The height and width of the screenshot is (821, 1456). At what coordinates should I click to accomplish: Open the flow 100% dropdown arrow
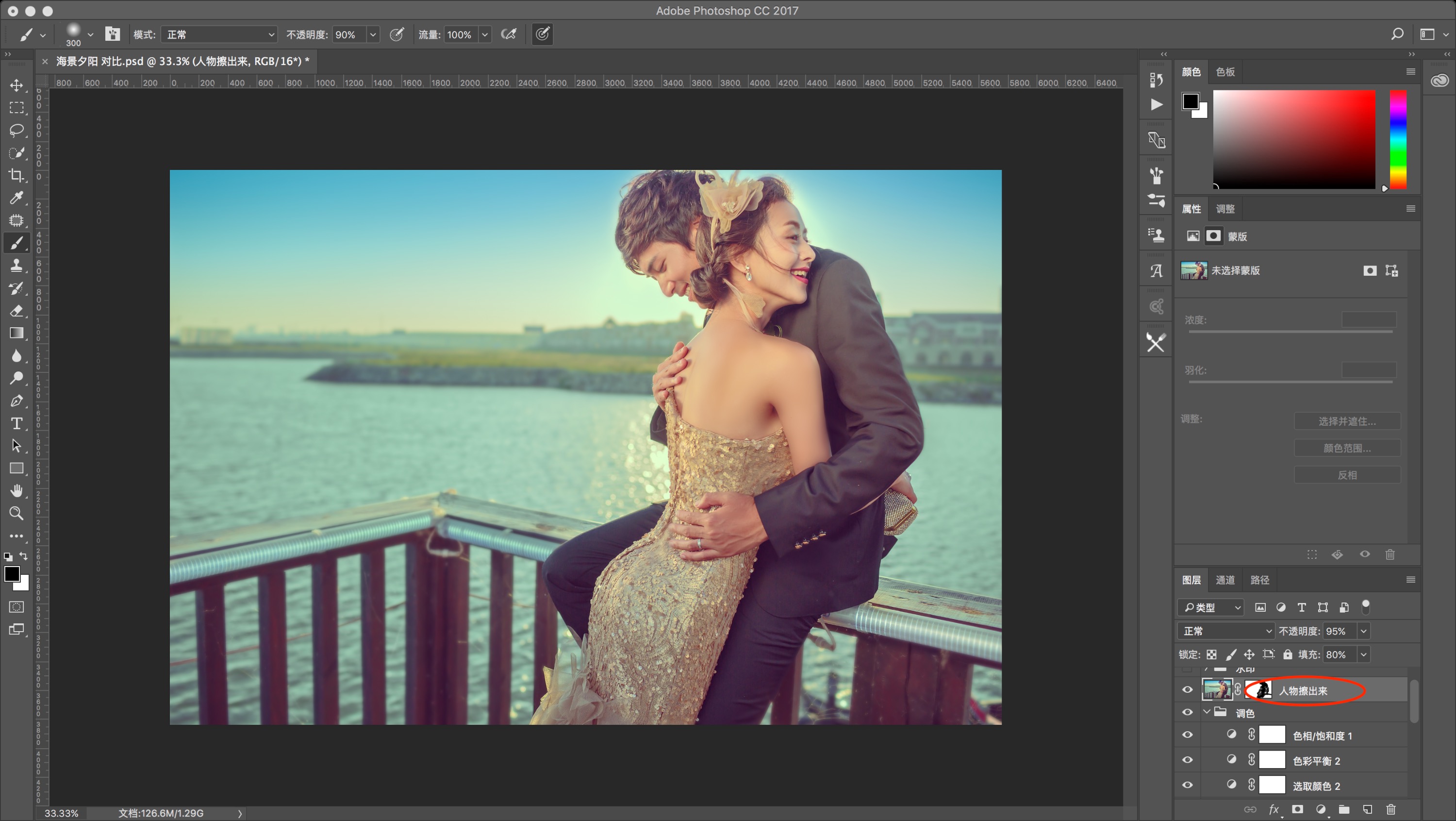(x=485, y=34)
